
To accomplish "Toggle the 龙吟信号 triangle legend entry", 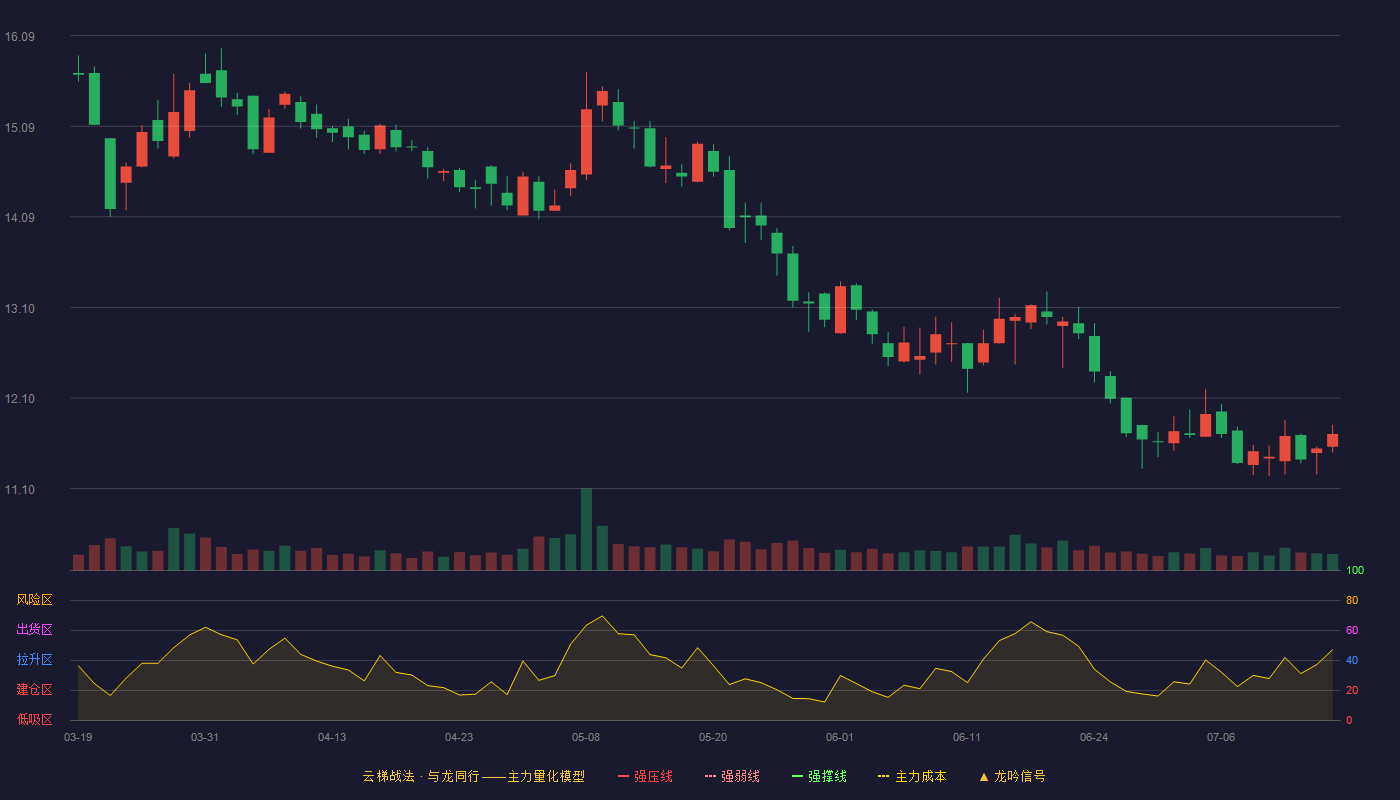I will (1012, 776).
